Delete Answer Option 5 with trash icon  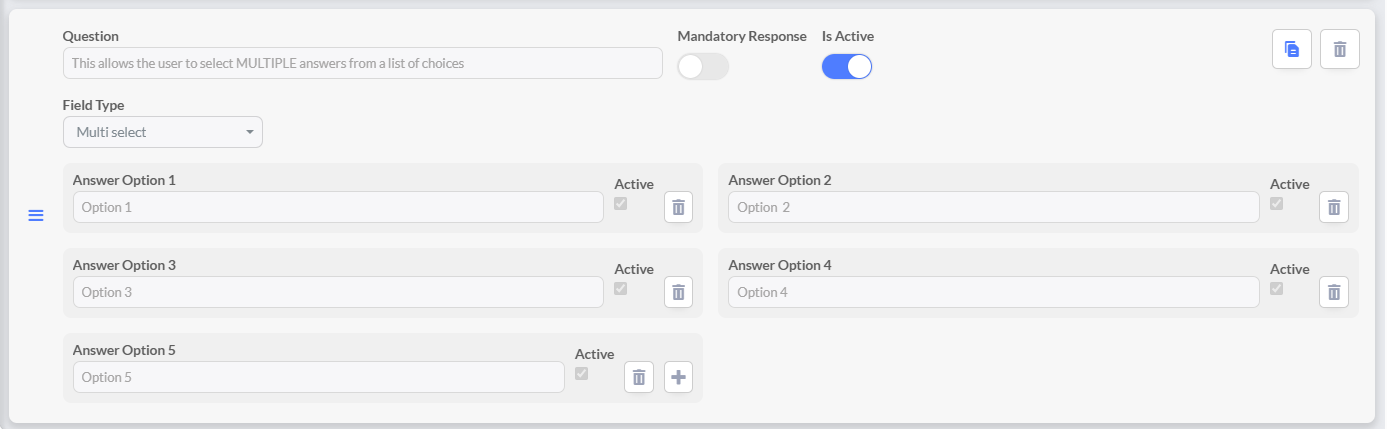[x=639, y=377]
